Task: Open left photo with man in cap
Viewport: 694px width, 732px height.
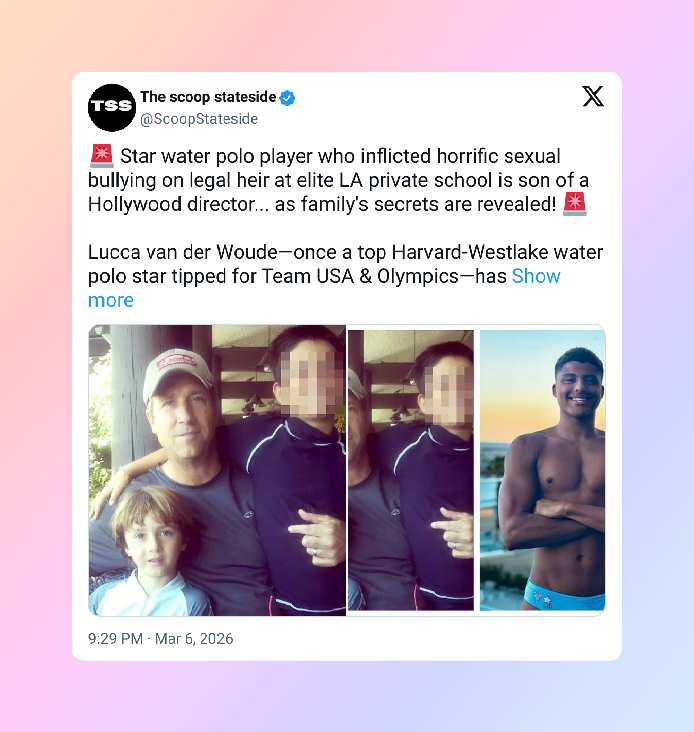Action: (217, 470)
